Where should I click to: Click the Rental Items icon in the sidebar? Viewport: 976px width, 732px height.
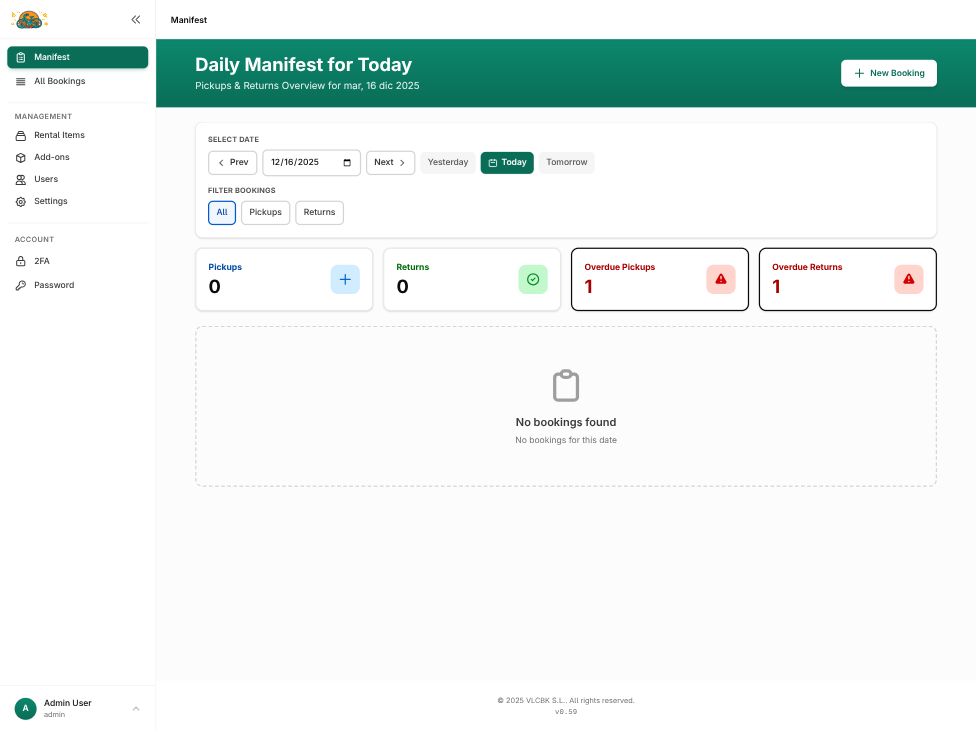click(x=20, y=135)
